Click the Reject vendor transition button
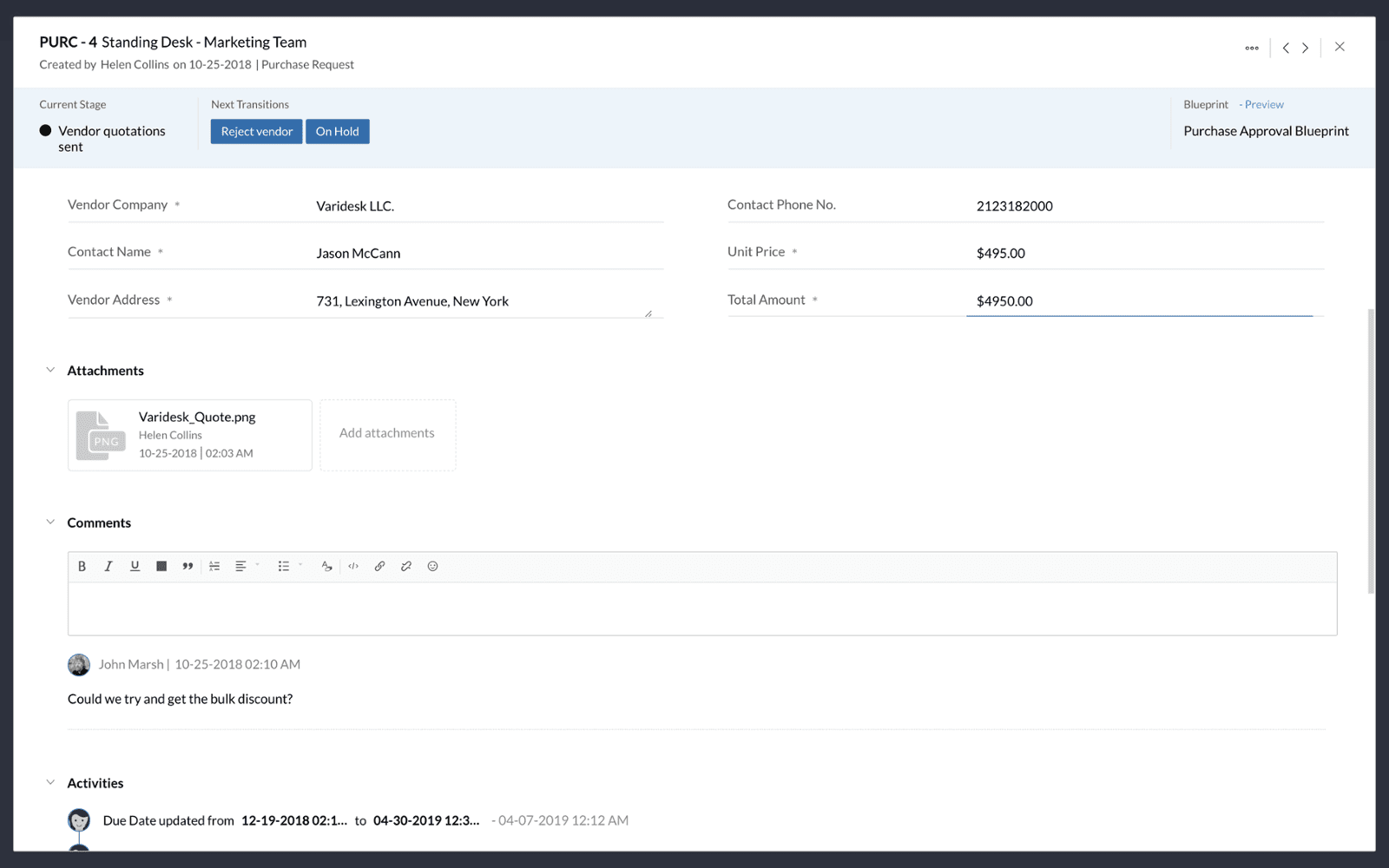 click(x=256, y=131)
